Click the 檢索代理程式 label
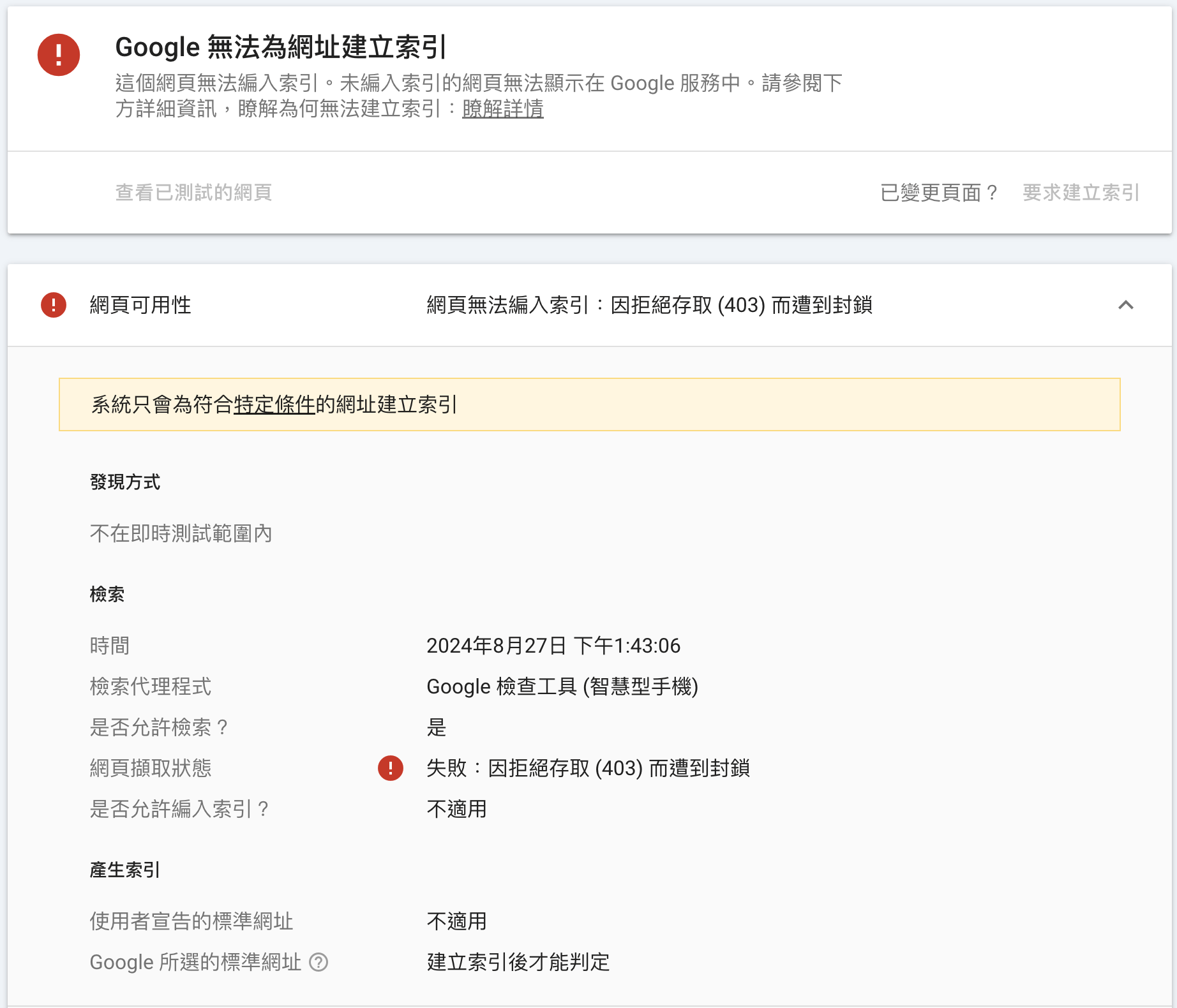The height and width of the screenshot is (1008, 1177). [151, 686]
